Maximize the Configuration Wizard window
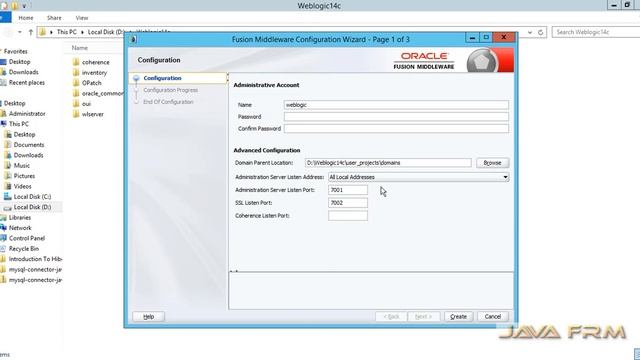This screenshot has width=640, height=360. [486, 38]
